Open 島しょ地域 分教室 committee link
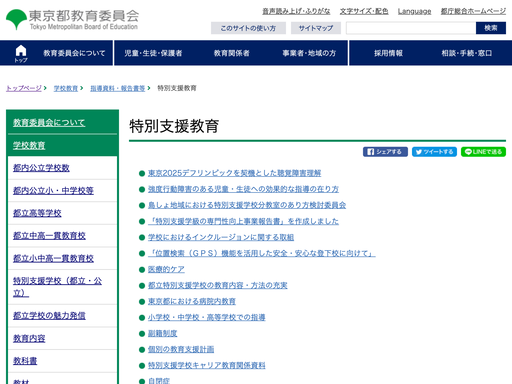The height and width of the screenshot is (384, 512). click(x=247, y=205)
